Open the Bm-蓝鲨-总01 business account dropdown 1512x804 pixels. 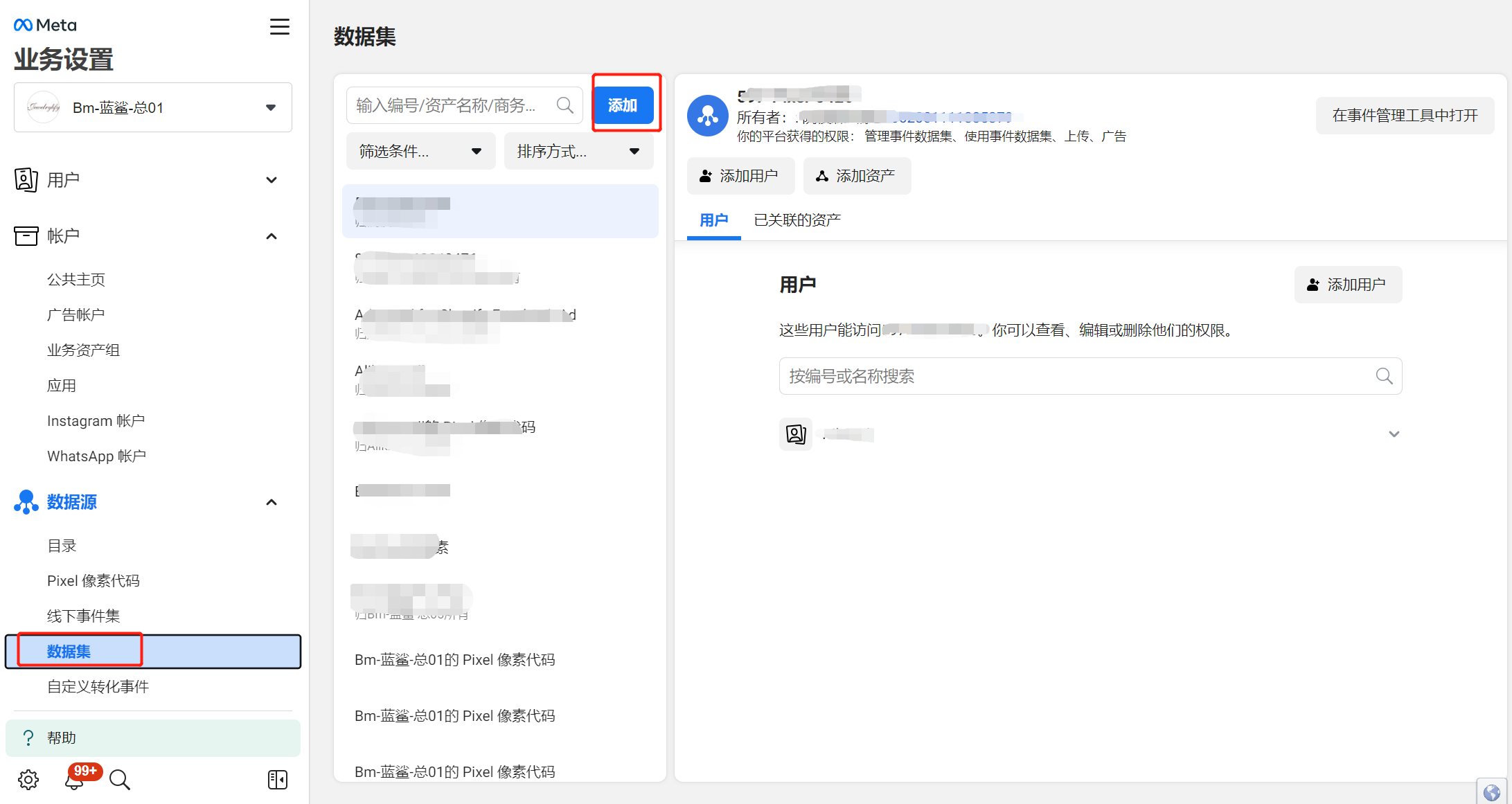tap(153, 107)
